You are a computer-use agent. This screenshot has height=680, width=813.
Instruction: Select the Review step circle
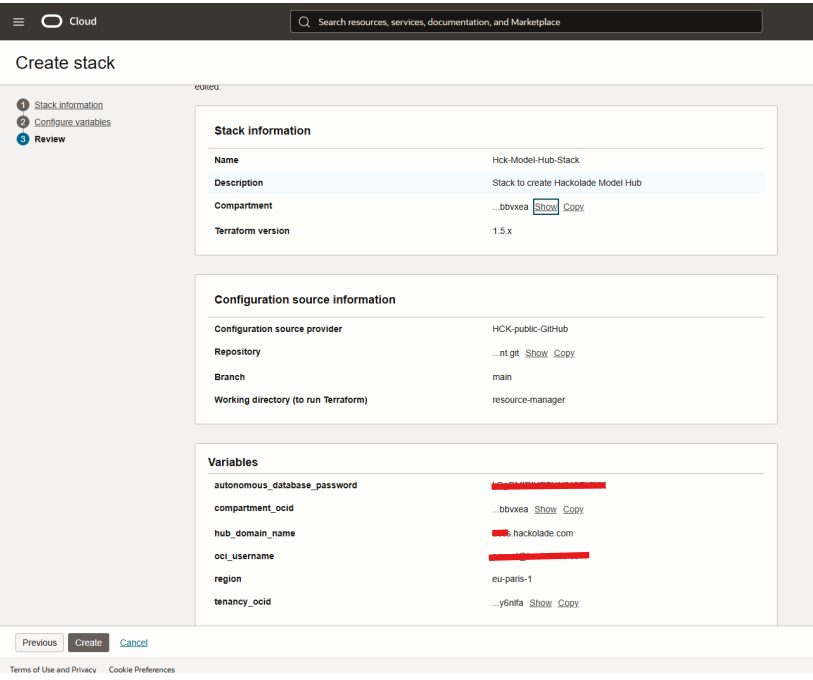(22, 139)
